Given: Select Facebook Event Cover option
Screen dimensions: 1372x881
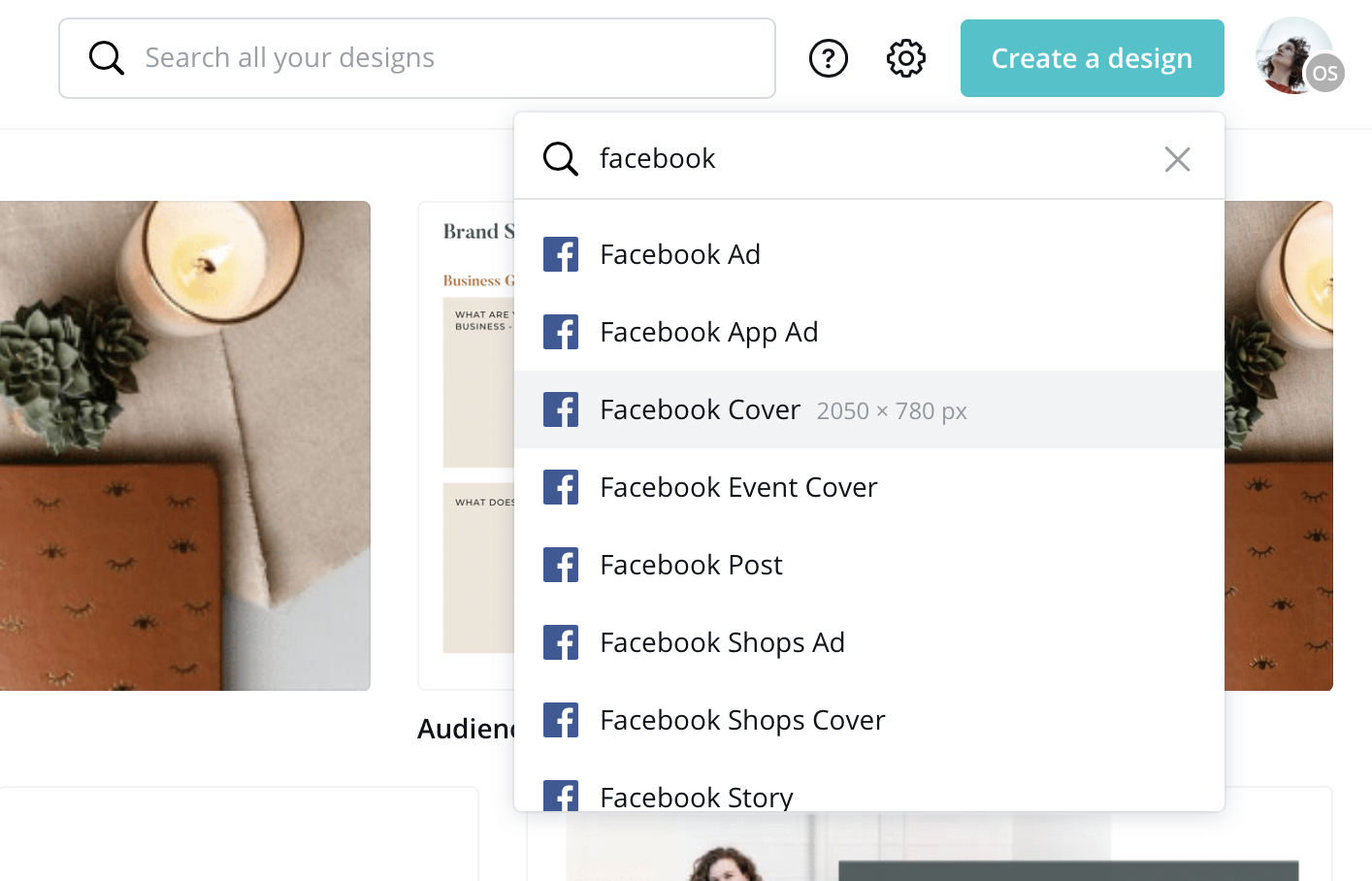Looking at the screenshot, I should pyautogui.click(x=869, y=487).
